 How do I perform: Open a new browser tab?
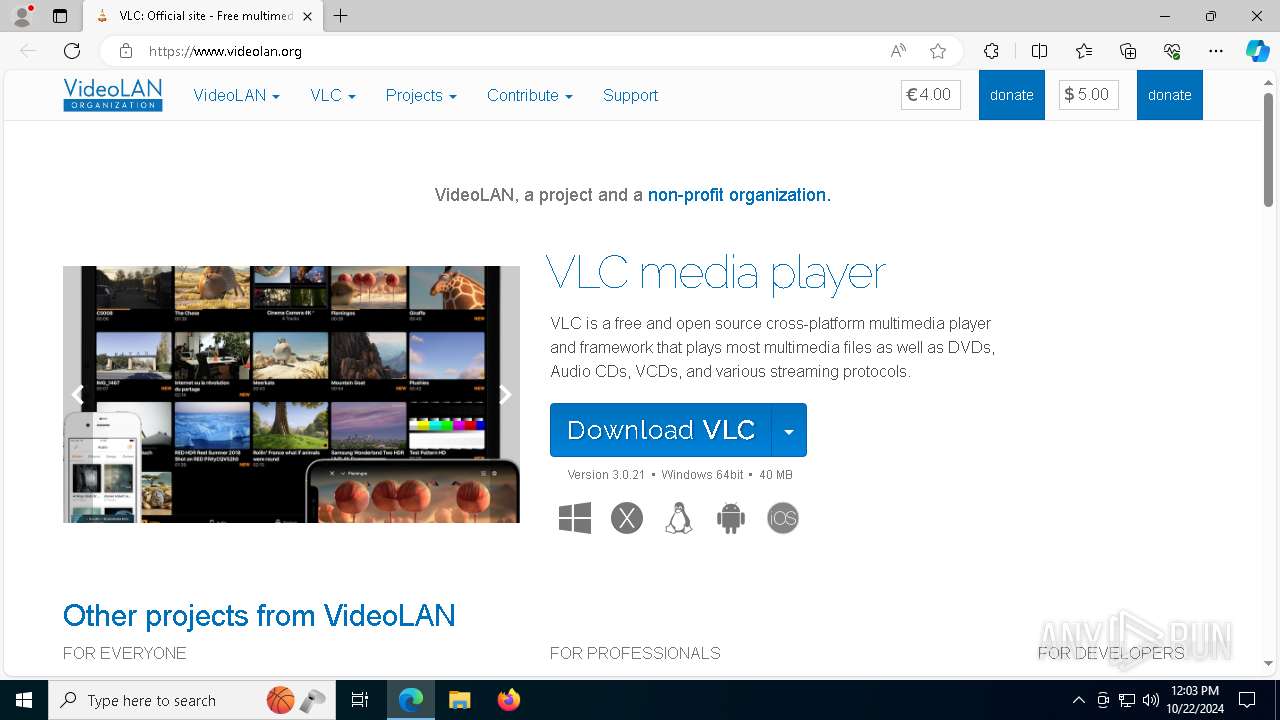[341, 16]
